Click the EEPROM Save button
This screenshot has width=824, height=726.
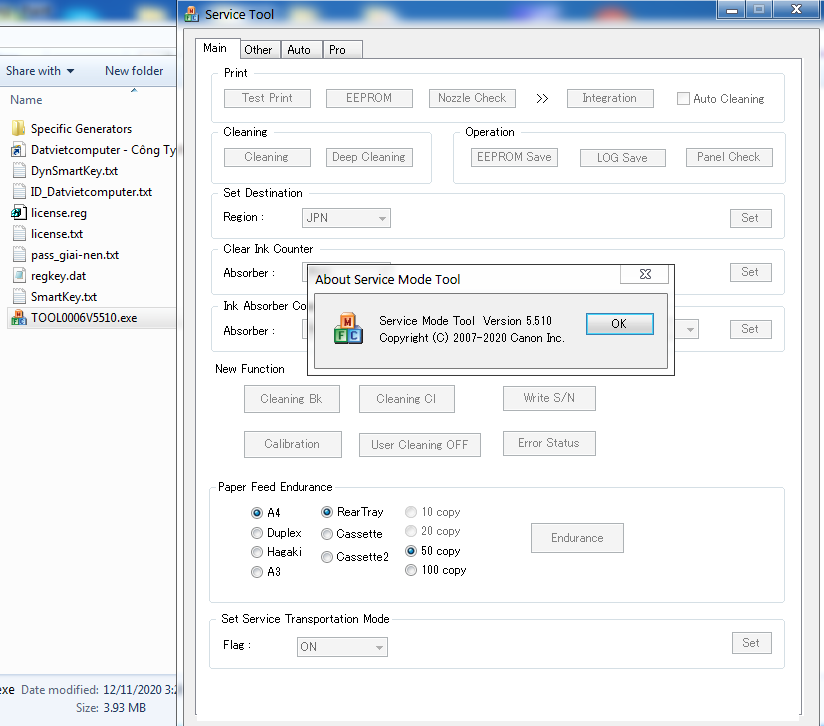(x=514, y=157)
